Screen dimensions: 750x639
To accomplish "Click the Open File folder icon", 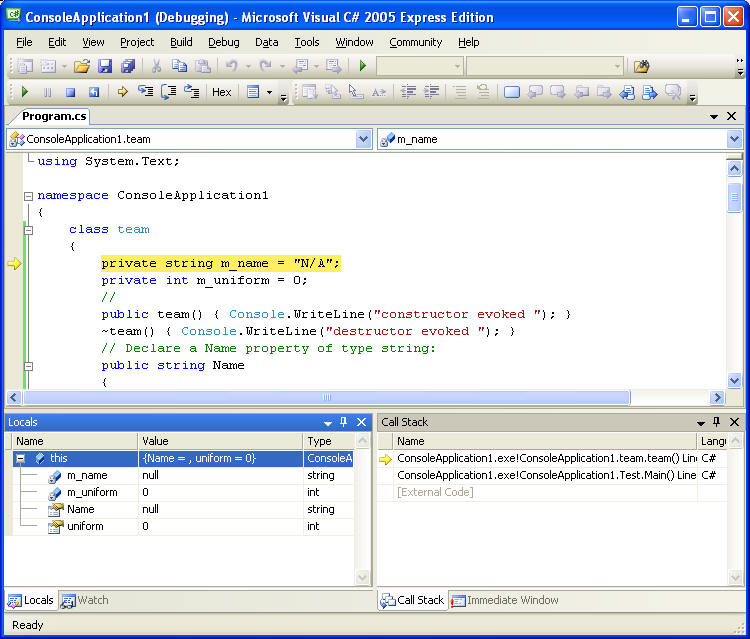I will tap(81, 66).
